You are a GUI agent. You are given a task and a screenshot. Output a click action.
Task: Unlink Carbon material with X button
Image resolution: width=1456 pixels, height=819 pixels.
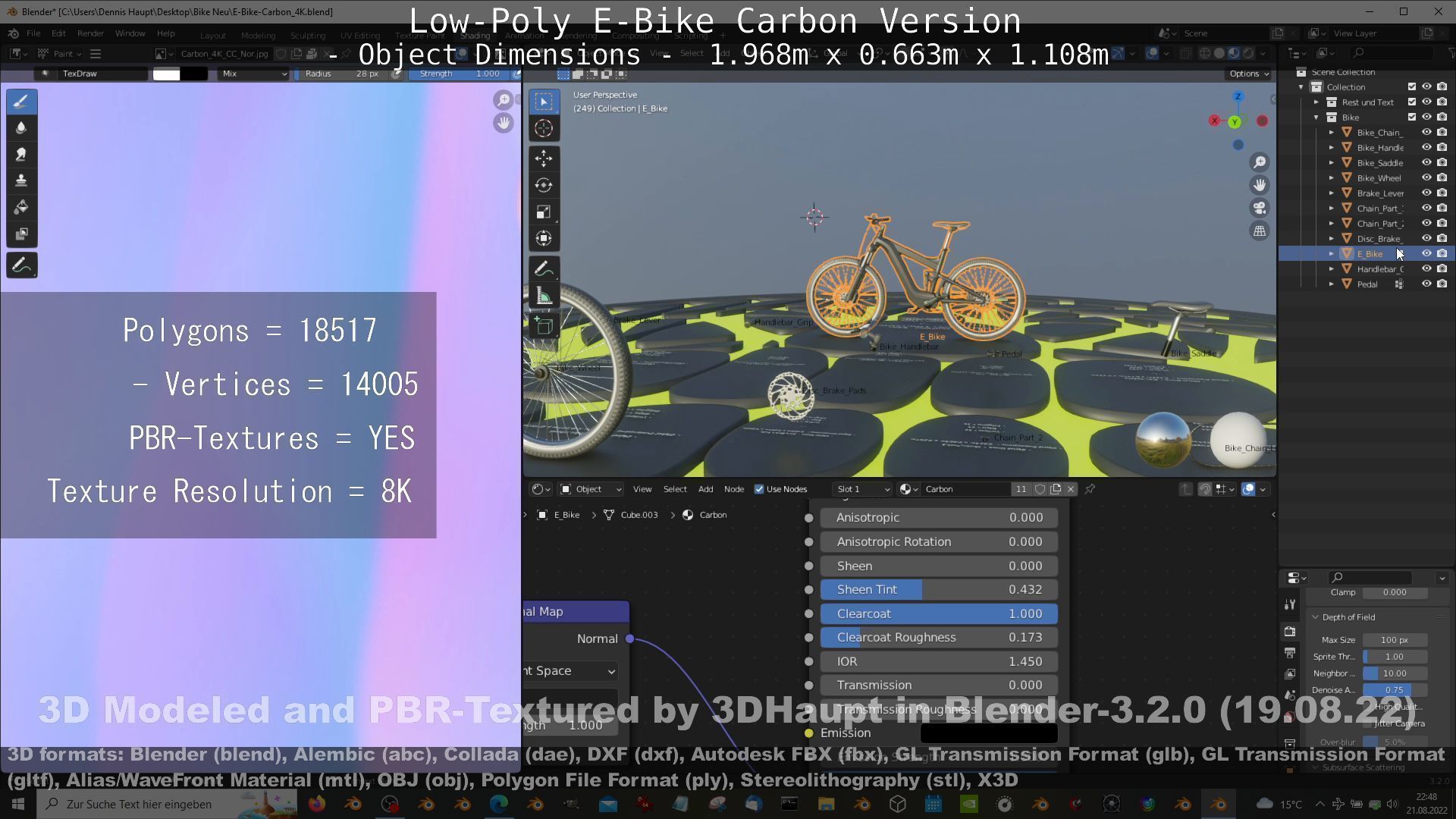(1071, 489)
